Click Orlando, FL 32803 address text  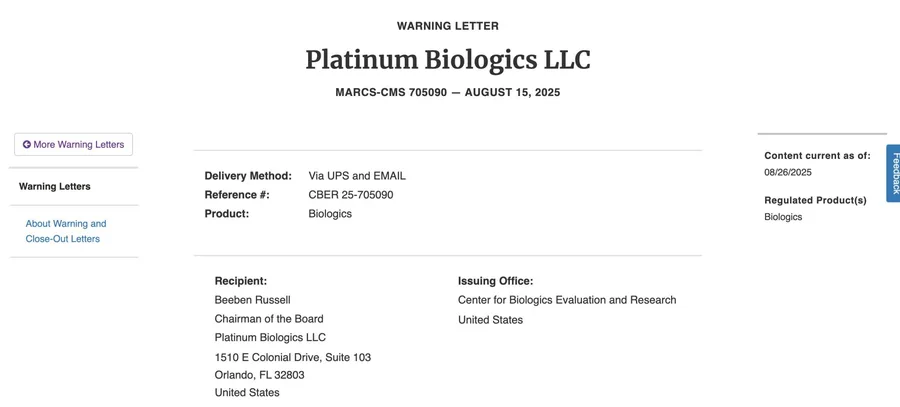[x=259, y=375]
